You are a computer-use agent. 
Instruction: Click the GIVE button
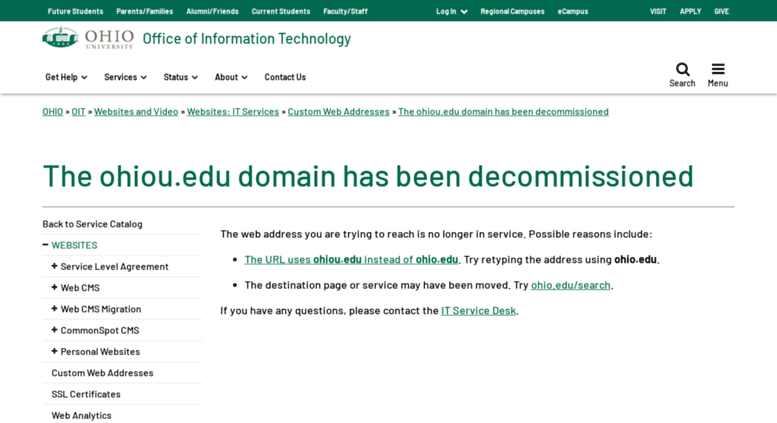pos(722,11)
